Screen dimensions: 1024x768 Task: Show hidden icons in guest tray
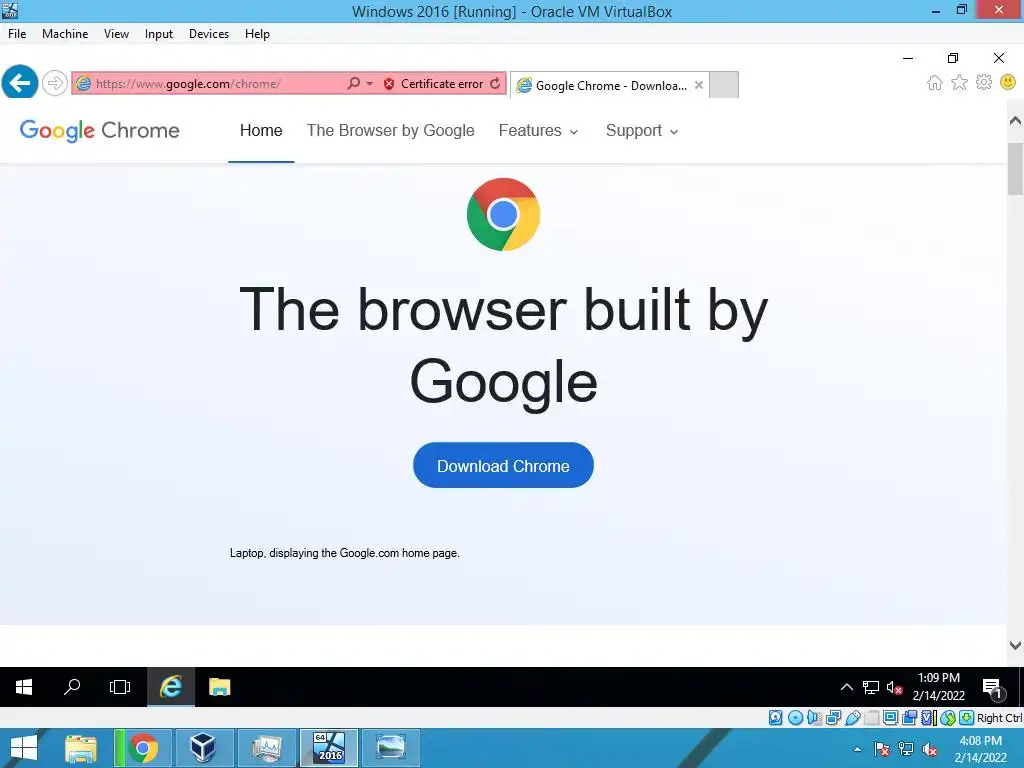(x=846, y=687)
